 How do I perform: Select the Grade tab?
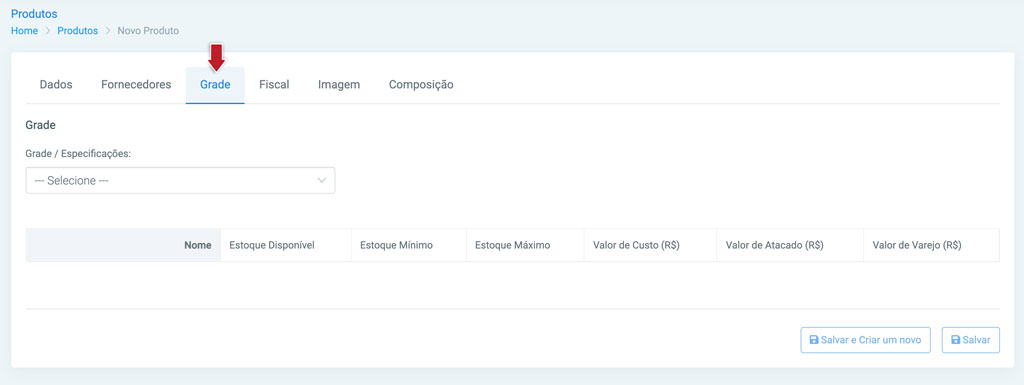point(216,85)
